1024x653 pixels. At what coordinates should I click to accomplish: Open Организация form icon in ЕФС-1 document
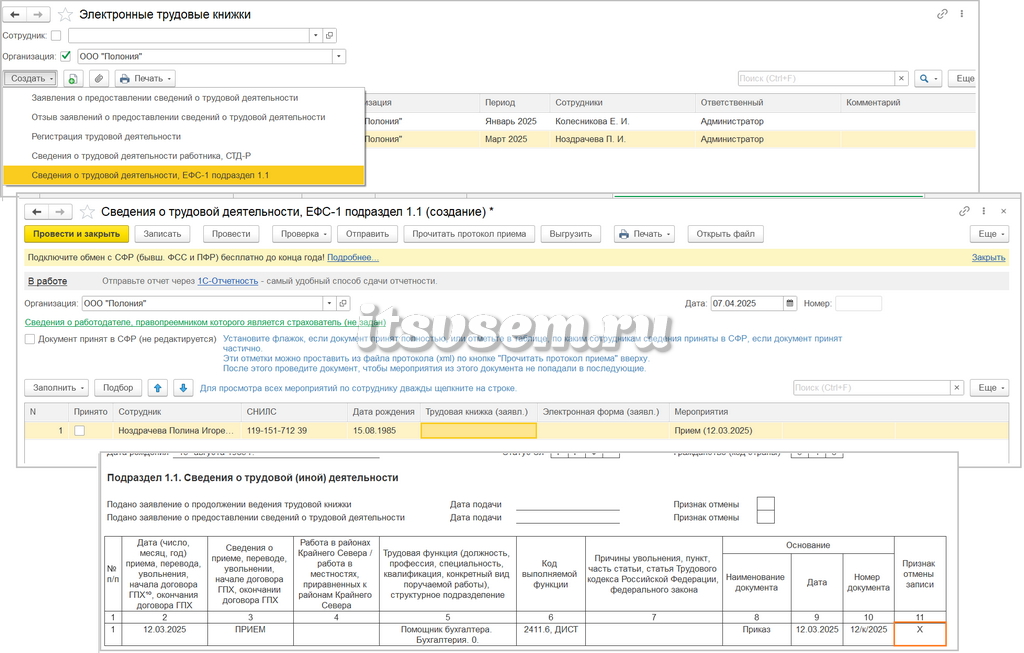[344, 303]
